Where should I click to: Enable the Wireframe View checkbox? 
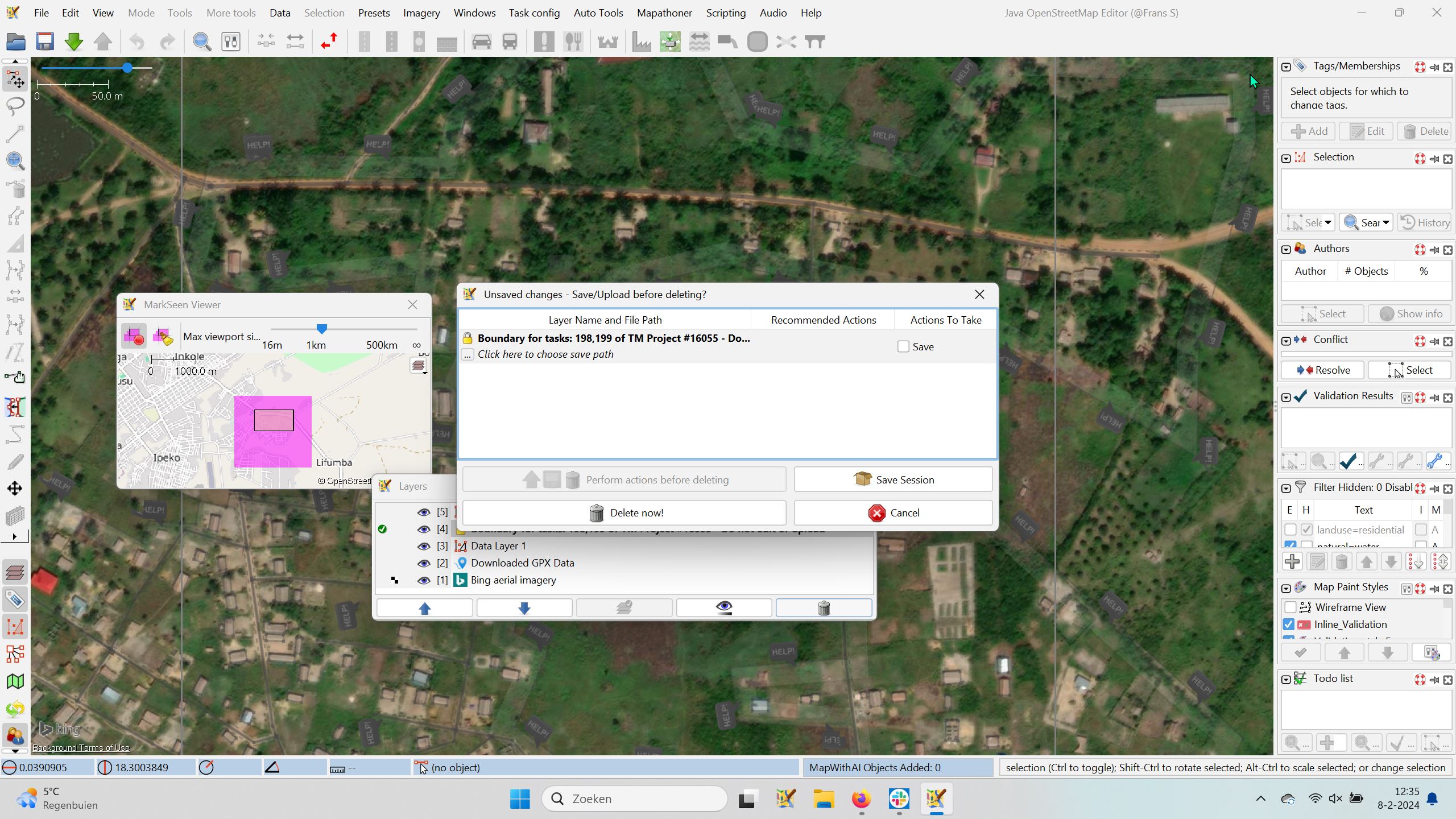point(1290,607)
